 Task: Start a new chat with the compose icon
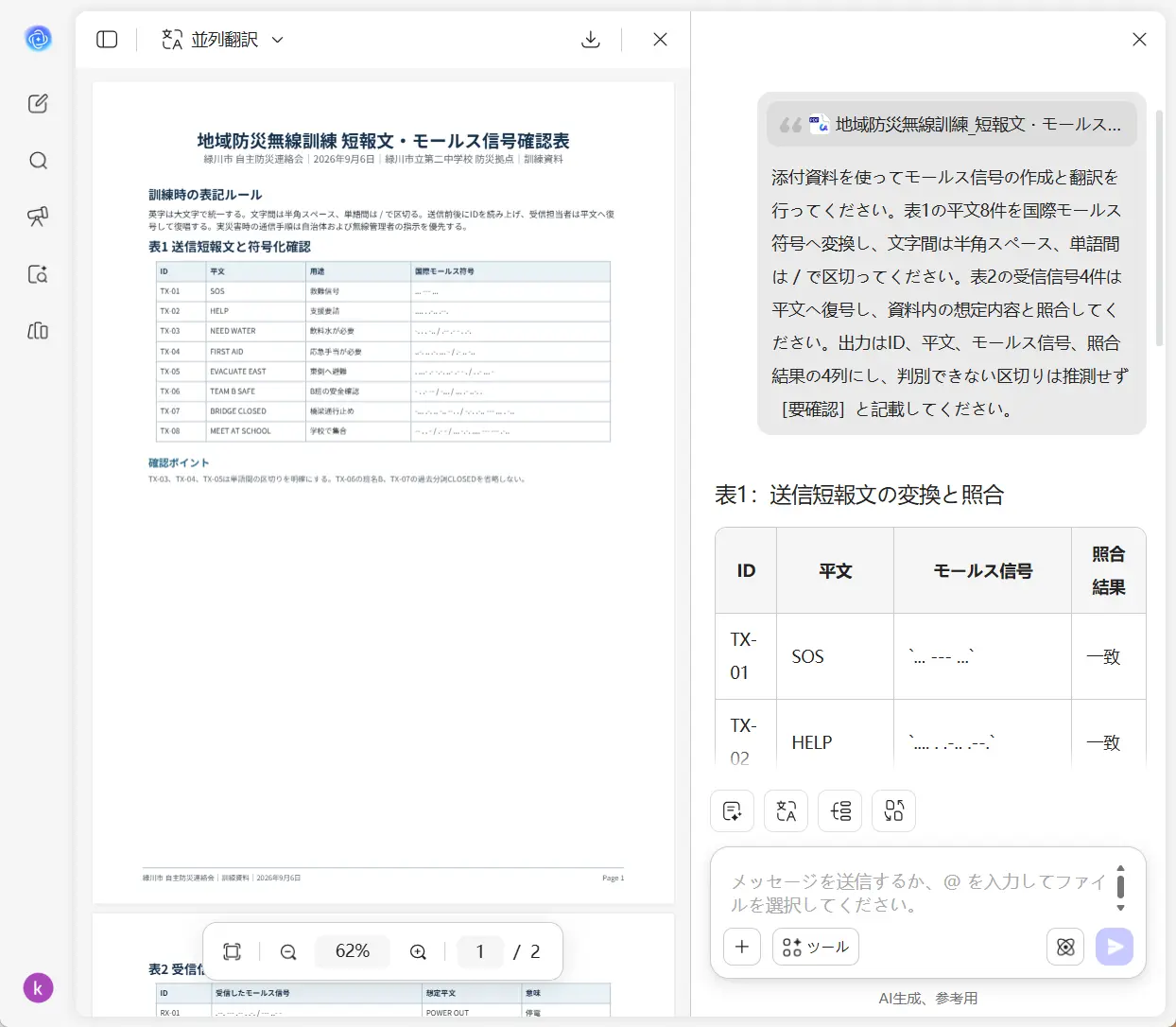pos(38,104)
